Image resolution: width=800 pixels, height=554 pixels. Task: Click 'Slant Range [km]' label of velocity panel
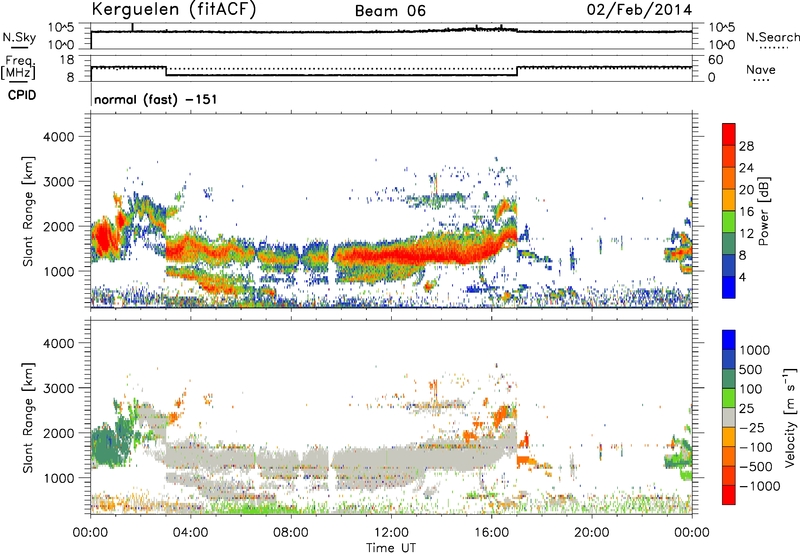coord(28,418)
